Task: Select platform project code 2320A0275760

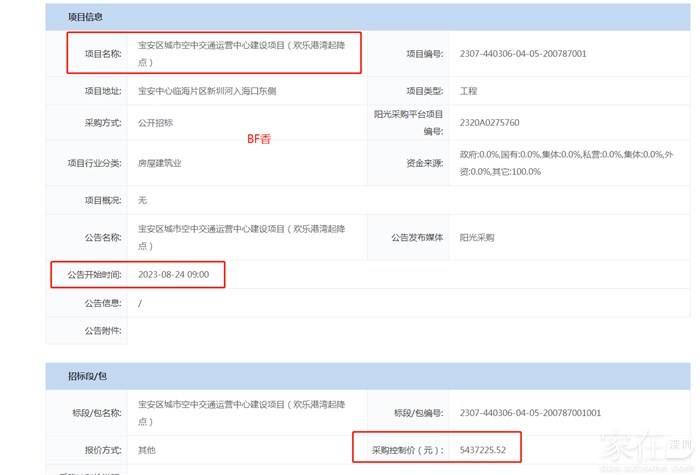Action: coord(489,123)
